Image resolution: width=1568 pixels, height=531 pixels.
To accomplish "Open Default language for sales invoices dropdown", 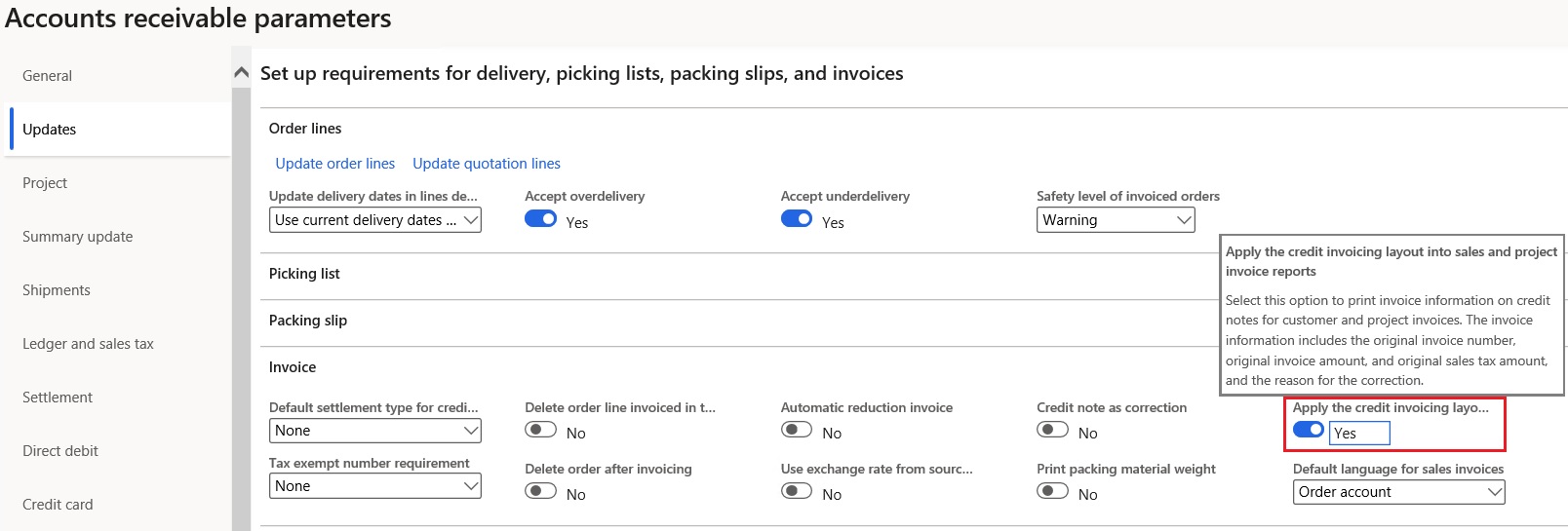I will pyautogui.click(x=1399, y=492).
